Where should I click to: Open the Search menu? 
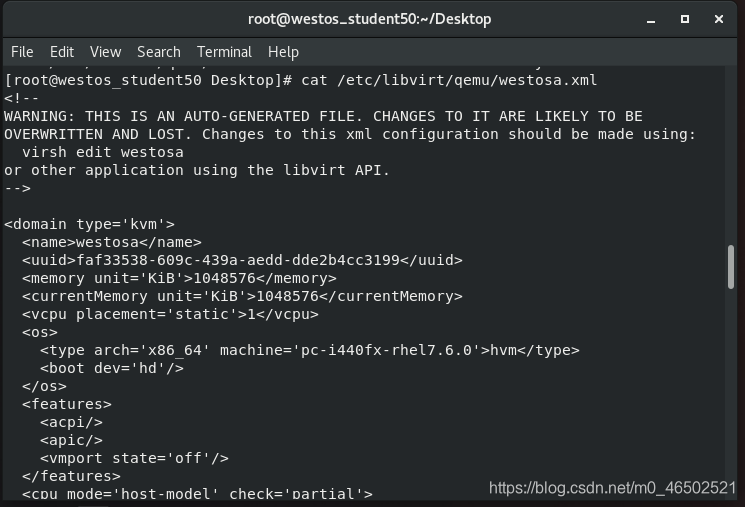[159, 52]
